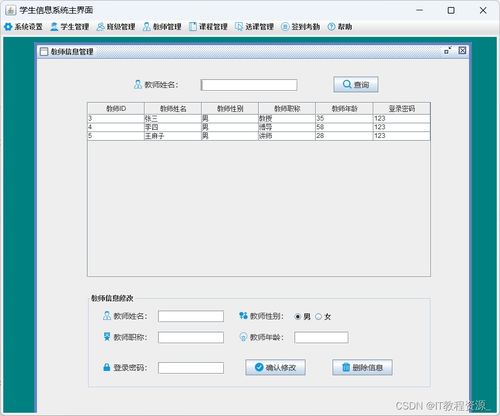Select the 男 gender radio button

[x=298, y=317]
